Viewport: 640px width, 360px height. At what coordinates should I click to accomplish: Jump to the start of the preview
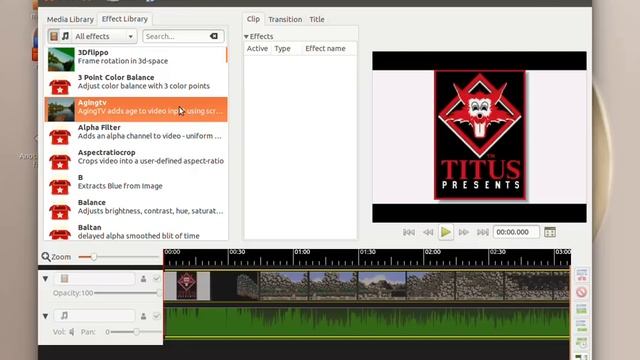coord(409,232)
